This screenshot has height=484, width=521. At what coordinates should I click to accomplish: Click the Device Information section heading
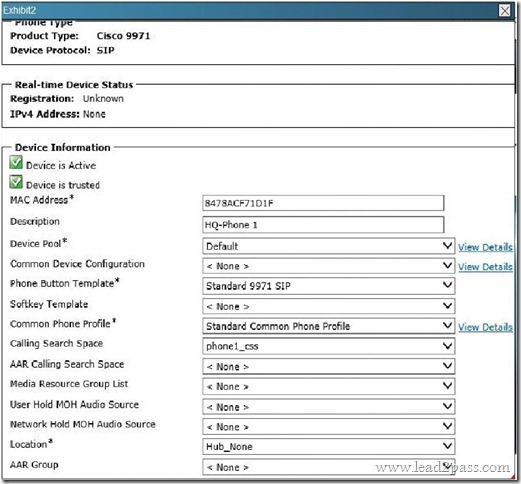pyautogui.click(x=63, y=147)
